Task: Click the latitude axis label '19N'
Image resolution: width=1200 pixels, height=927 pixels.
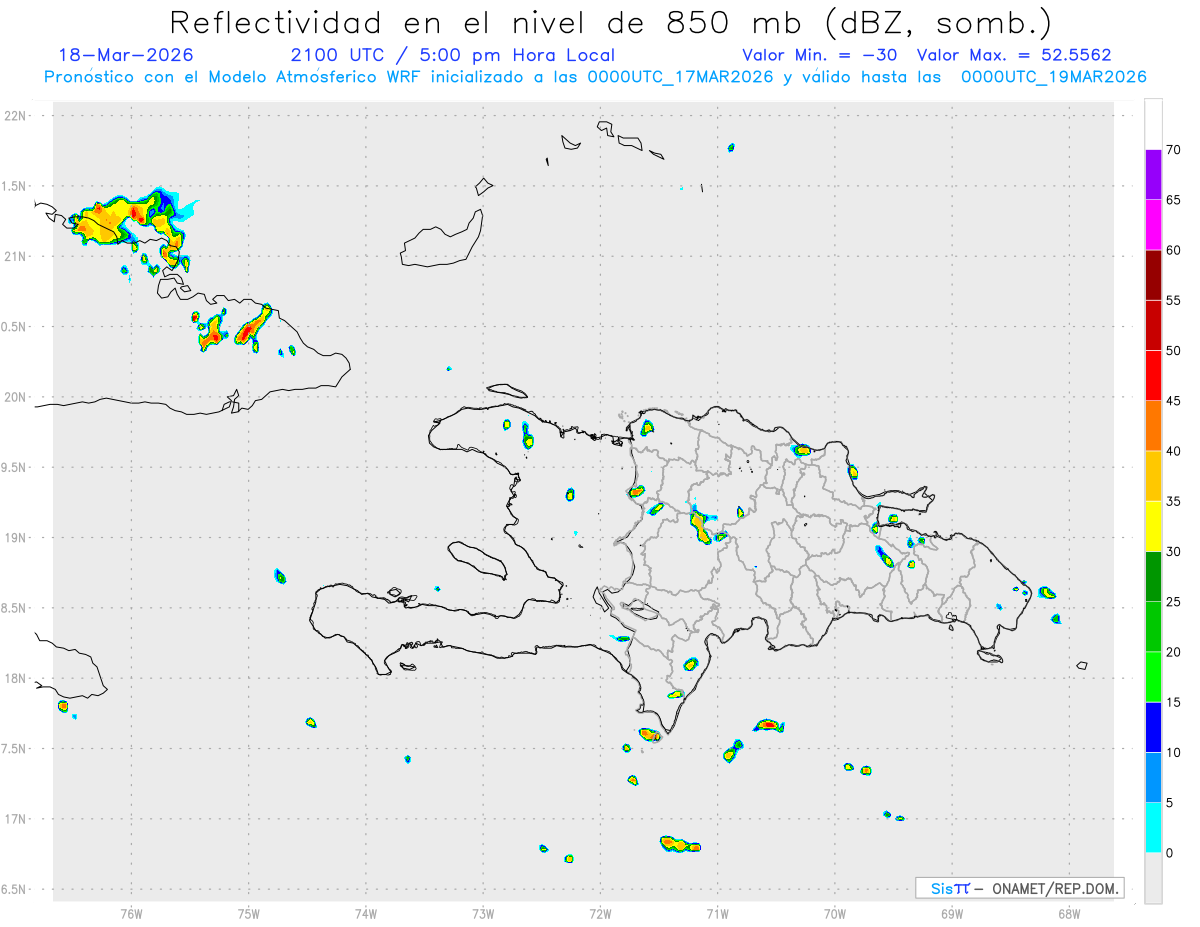Action: [x=16, y=538]
